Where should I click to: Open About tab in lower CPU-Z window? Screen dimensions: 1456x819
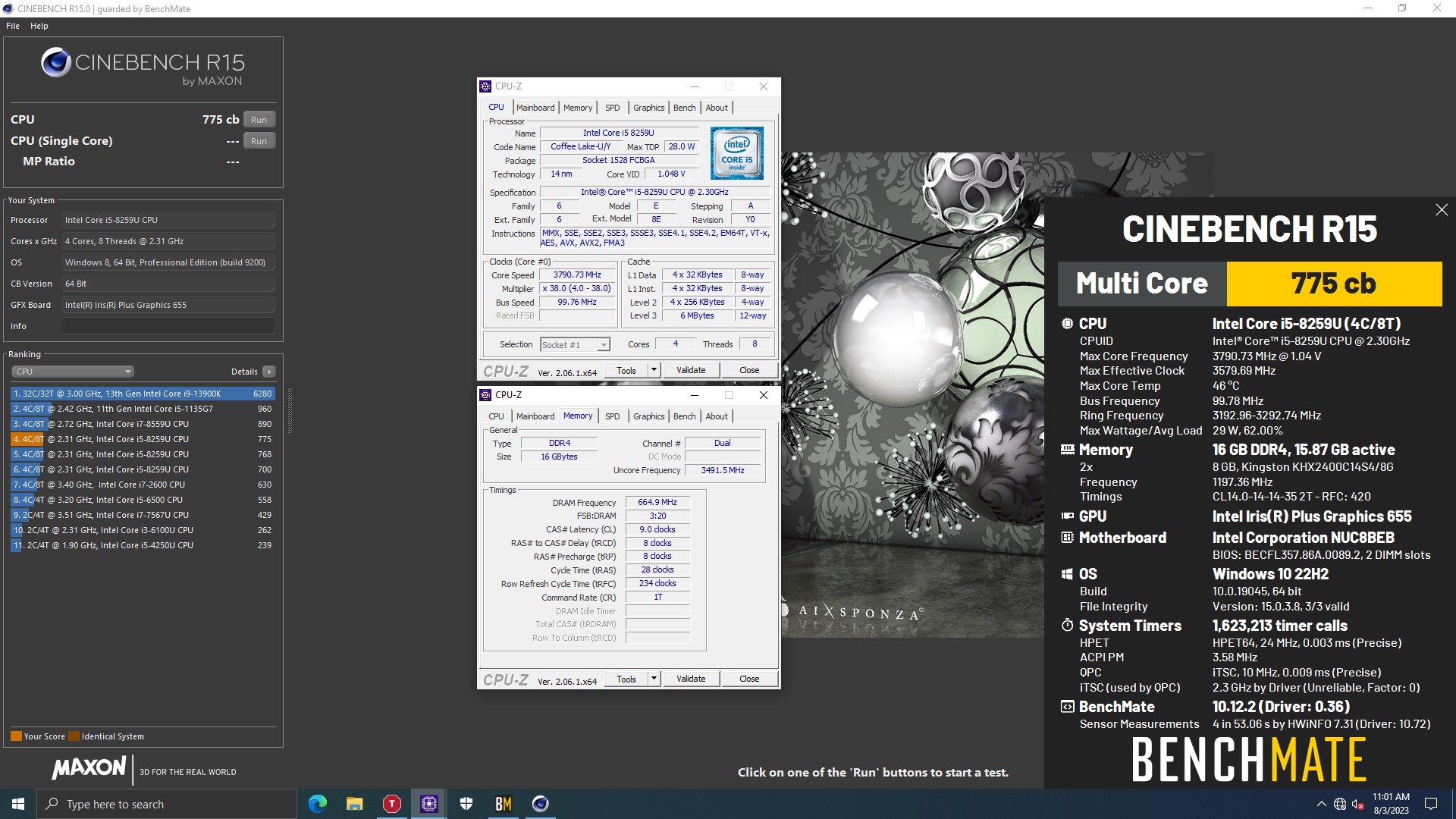coord(717,416)
